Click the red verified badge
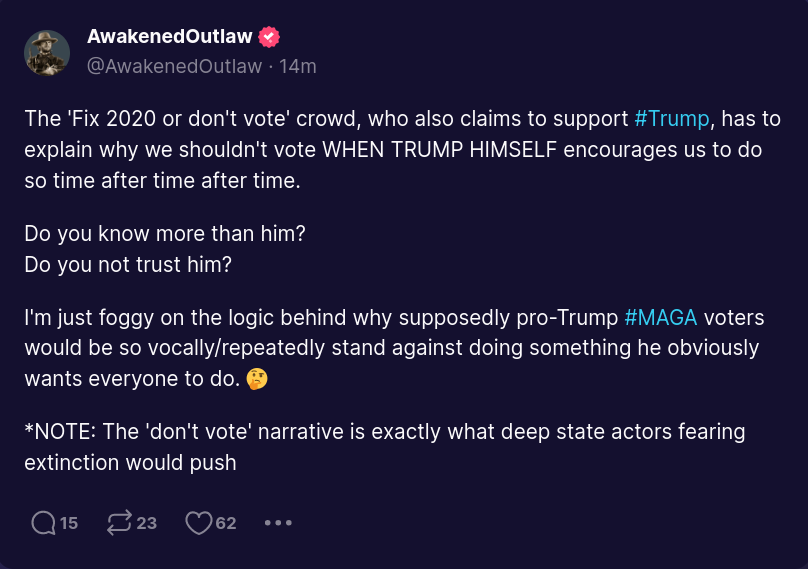 point(269,37)
